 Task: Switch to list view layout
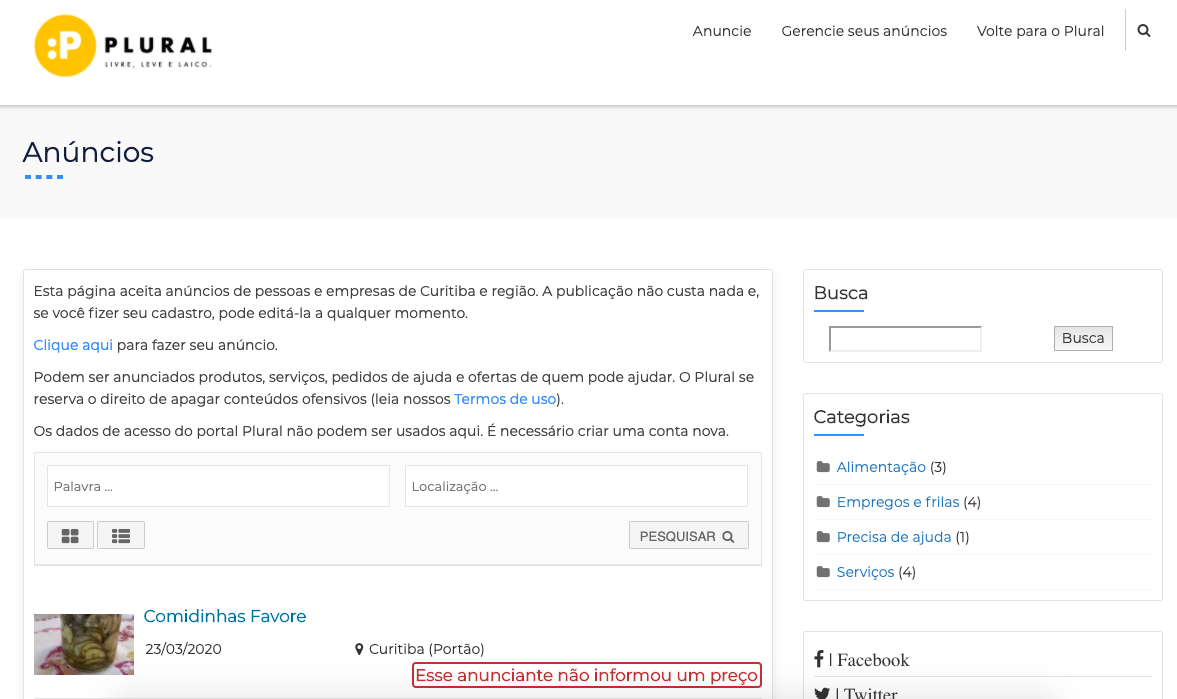coord(121,535)
